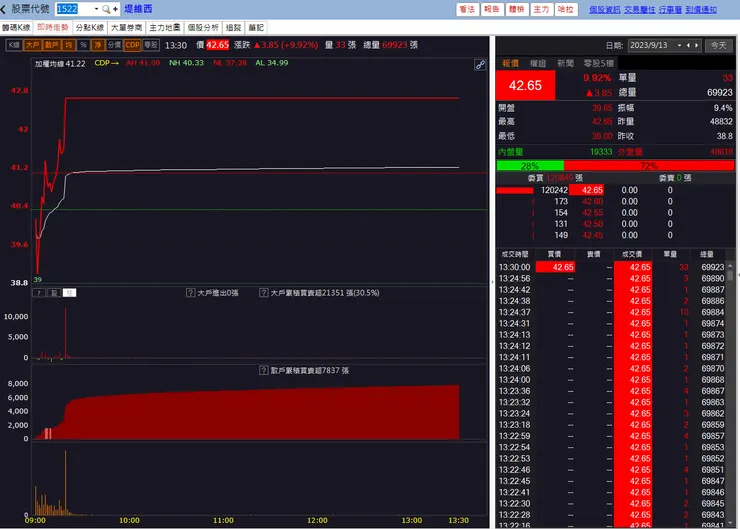Viewport: 740px width, 529px height.
Task: Go to next date with right arrow
Action: coord(696,45)
